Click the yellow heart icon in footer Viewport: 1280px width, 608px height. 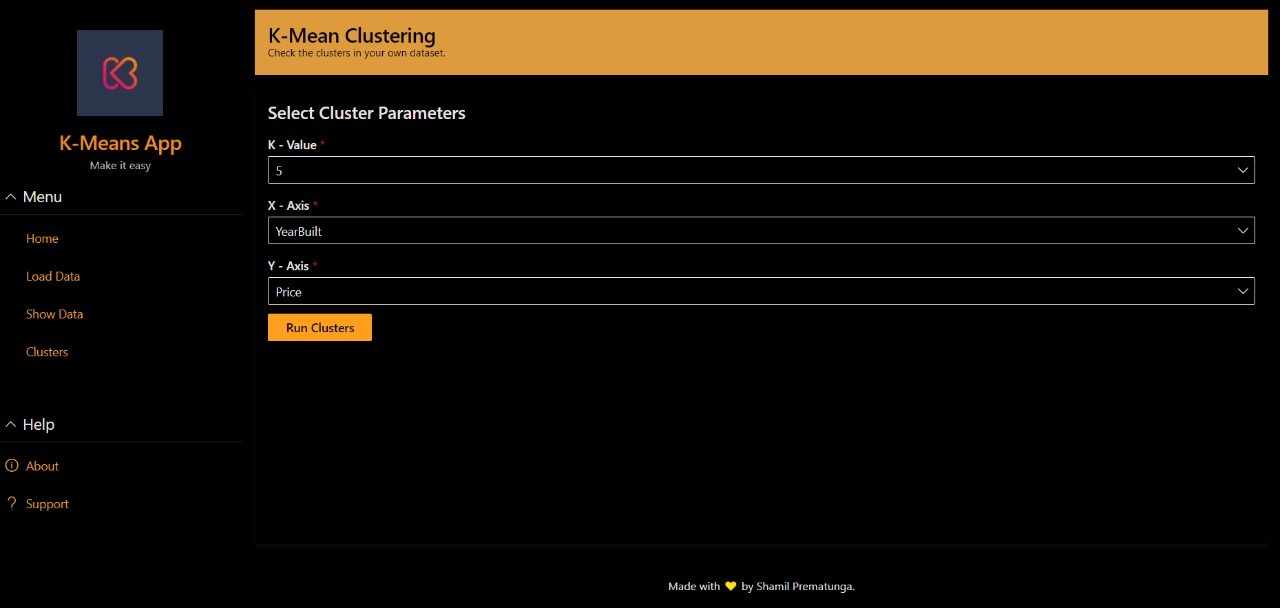[731, 587]
